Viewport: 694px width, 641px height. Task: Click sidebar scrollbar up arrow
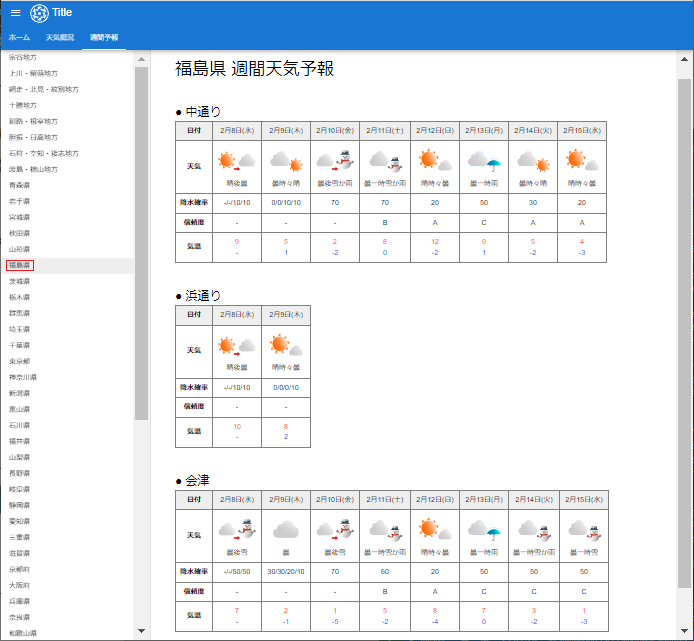[x=141, y=59]
